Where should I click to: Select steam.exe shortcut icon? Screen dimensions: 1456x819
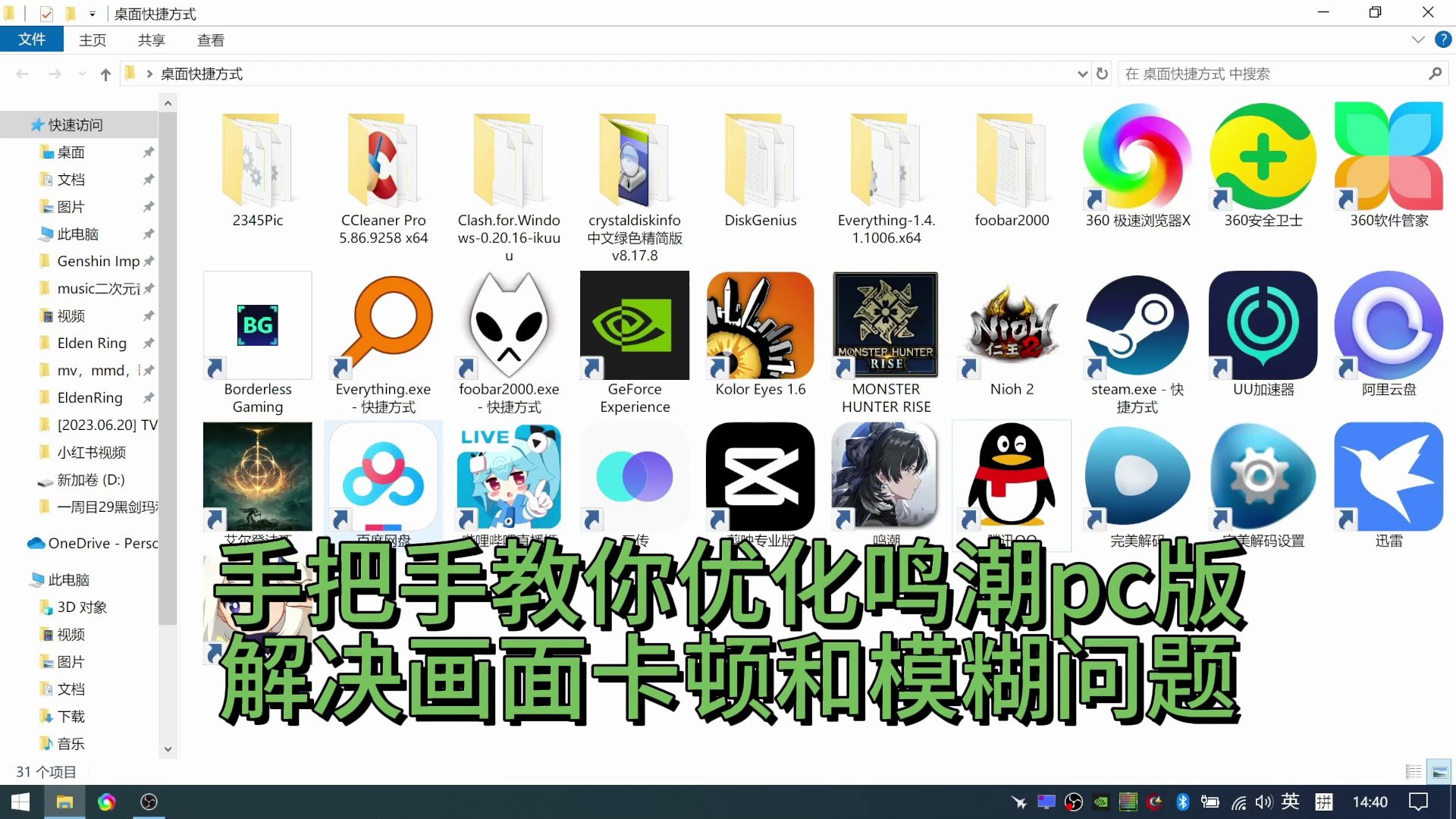[1137, 325]
